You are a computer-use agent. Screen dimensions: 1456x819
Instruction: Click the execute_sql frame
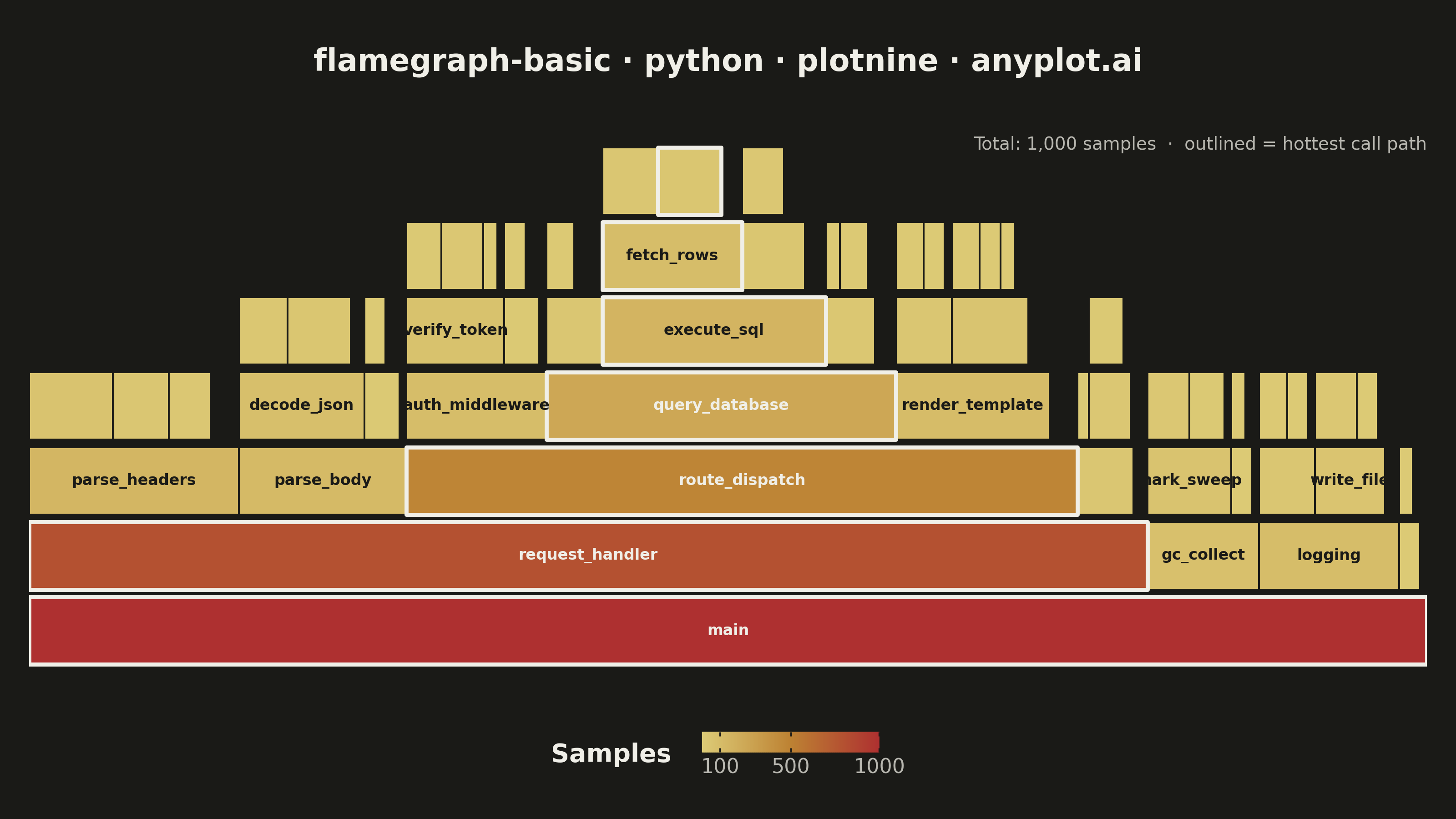tap(714, 331)
